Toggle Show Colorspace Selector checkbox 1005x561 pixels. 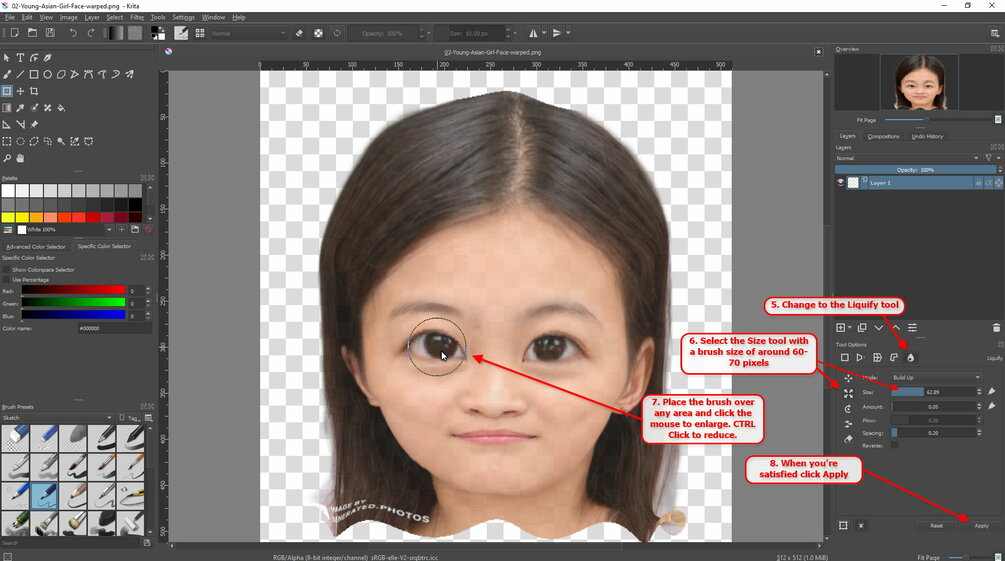(6, 270)
